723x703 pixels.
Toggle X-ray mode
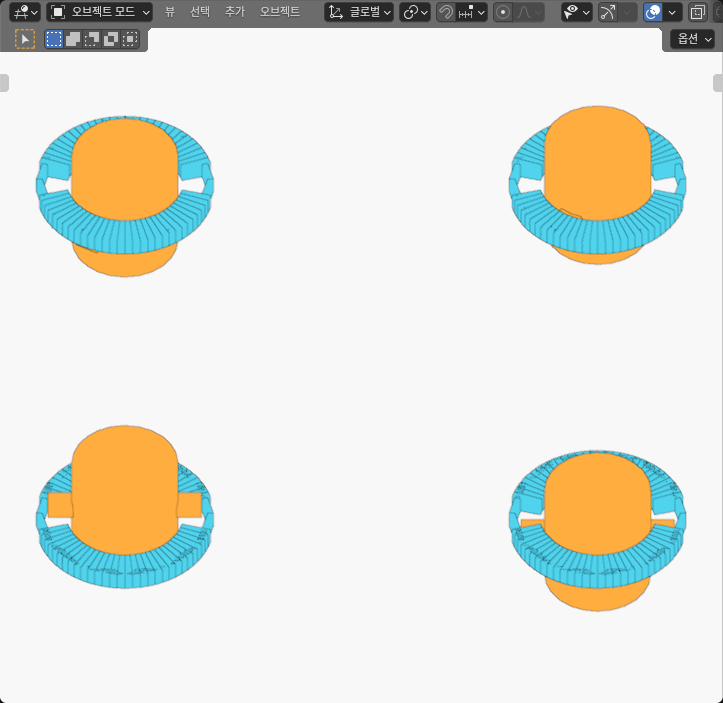(698, 12)
